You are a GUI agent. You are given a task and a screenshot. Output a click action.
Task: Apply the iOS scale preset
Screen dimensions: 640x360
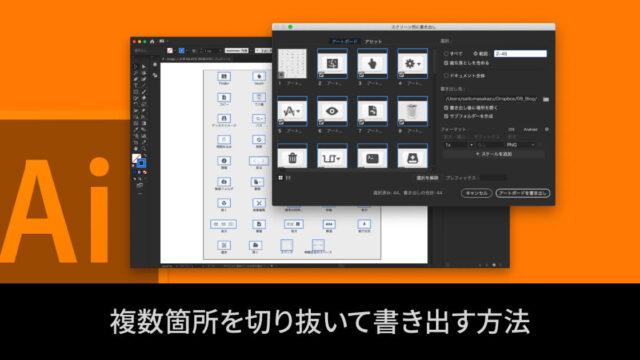pyautogui.click(x=511, y=129)
